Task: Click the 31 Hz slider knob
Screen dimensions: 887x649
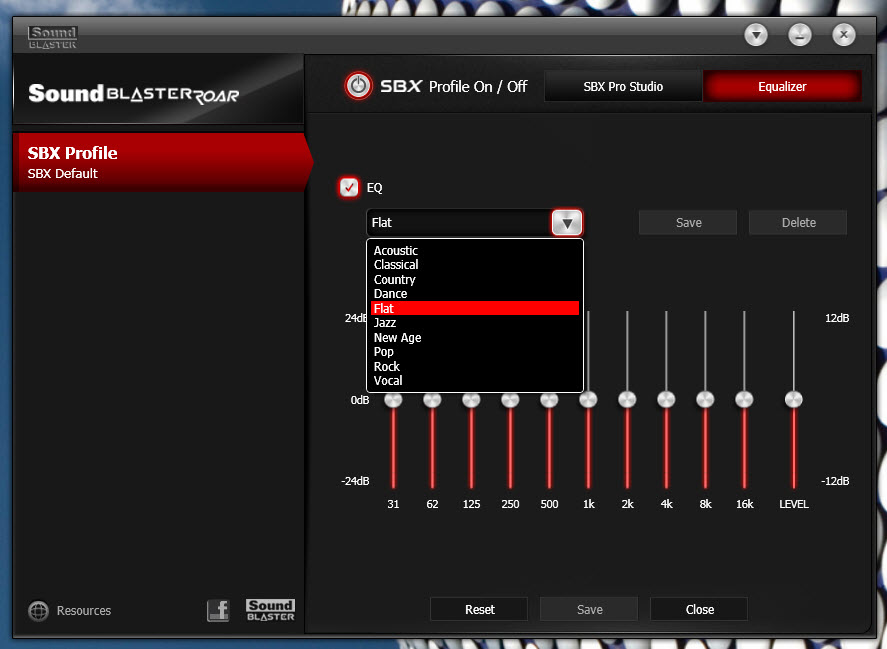Action: coord(393,400)
